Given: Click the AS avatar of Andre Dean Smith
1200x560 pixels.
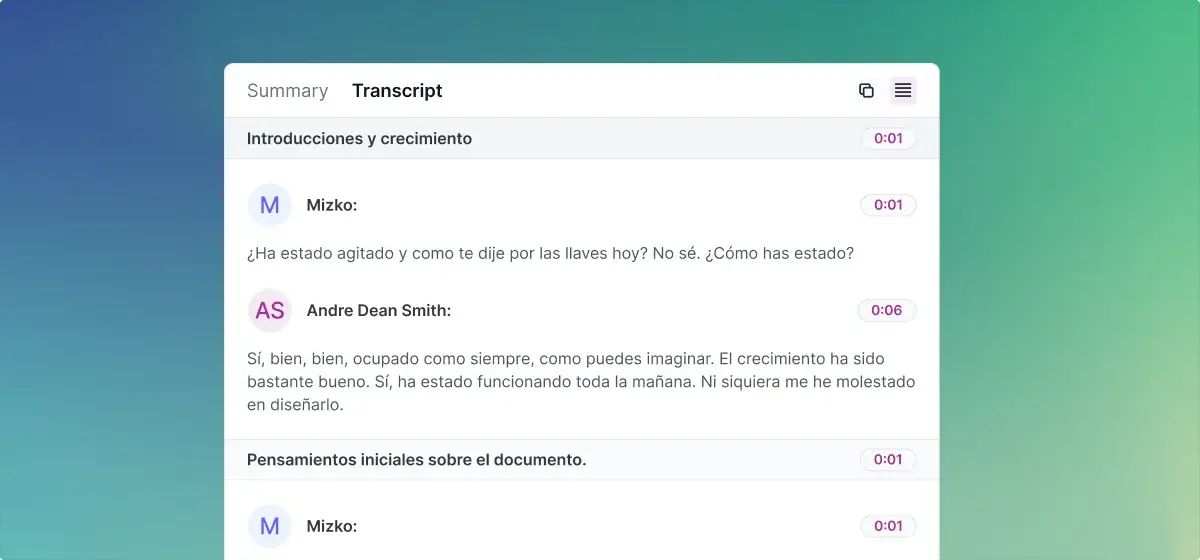Looking at the screenshot, I should (x=270, y=311).
